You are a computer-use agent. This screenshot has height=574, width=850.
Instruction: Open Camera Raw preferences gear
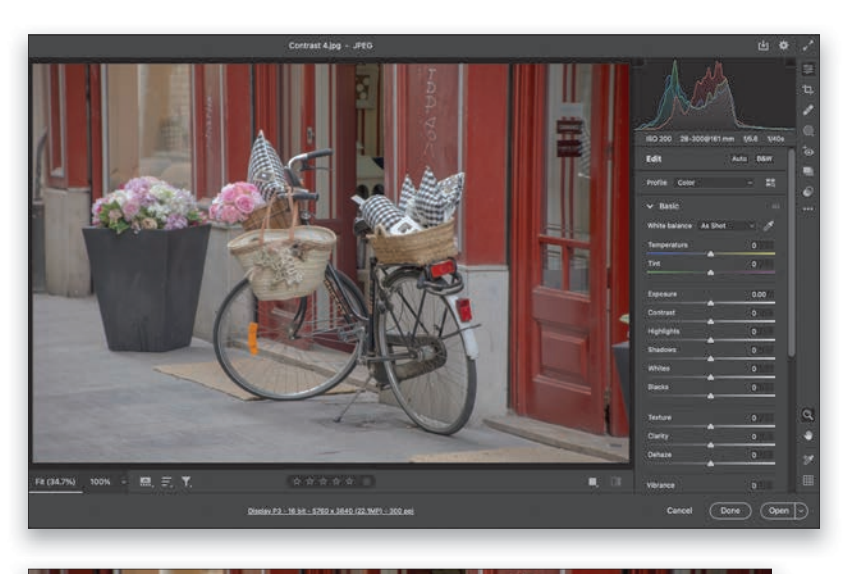[784, 46]
